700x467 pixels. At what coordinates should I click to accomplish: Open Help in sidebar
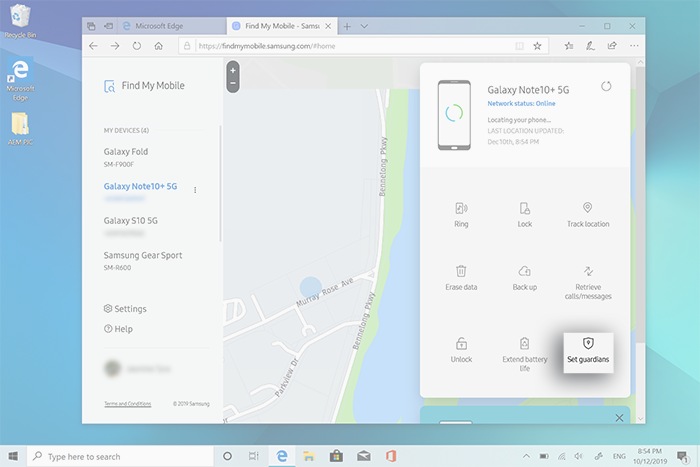118,329
